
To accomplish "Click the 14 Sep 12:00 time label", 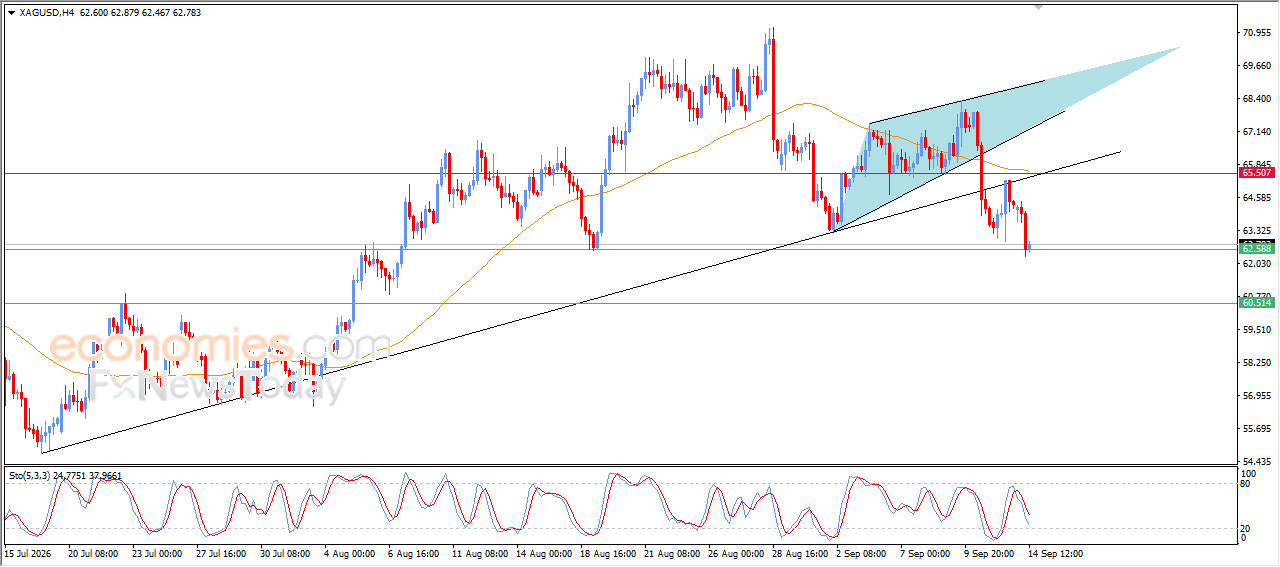I will click(x=1053, y=553).
